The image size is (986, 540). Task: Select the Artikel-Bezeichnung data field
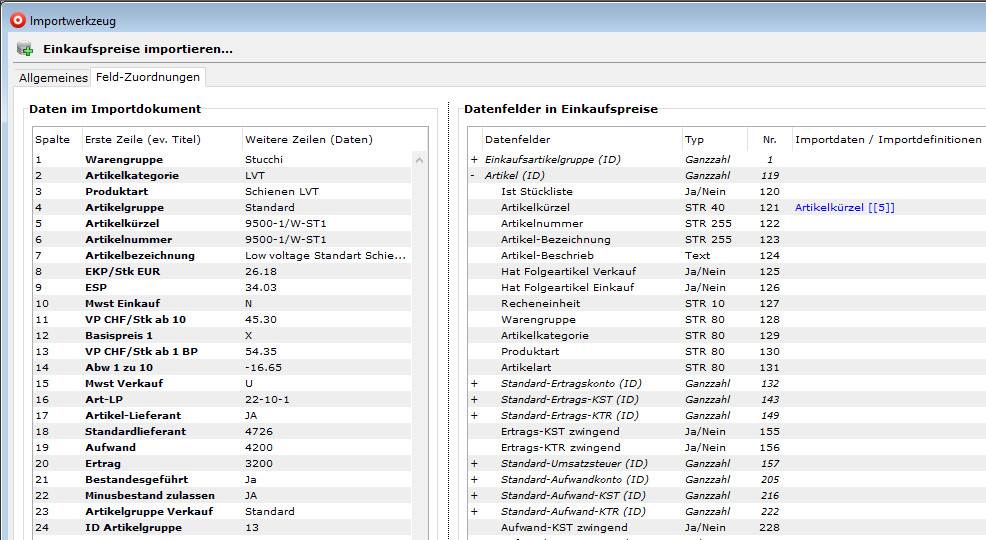pos(555,240)
